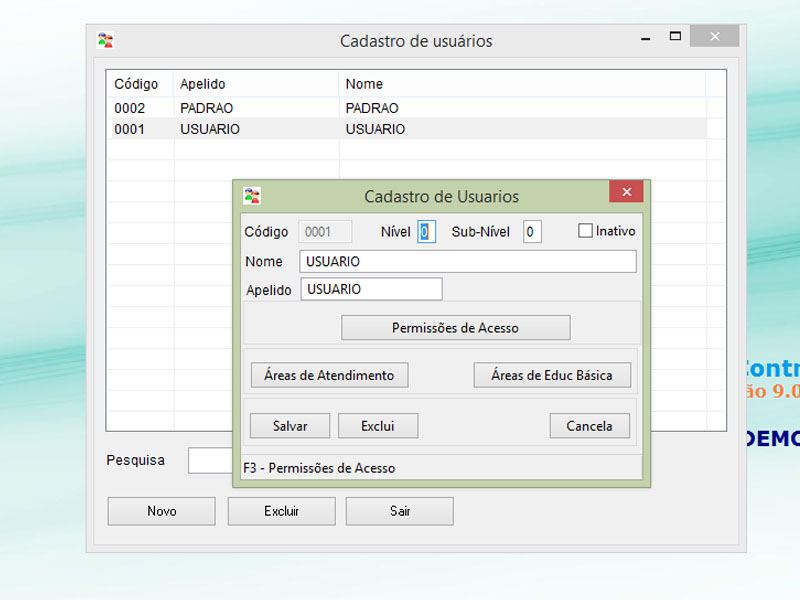Open Áreas de Educ Básica

pyautogui.click(x=551, y=376)
